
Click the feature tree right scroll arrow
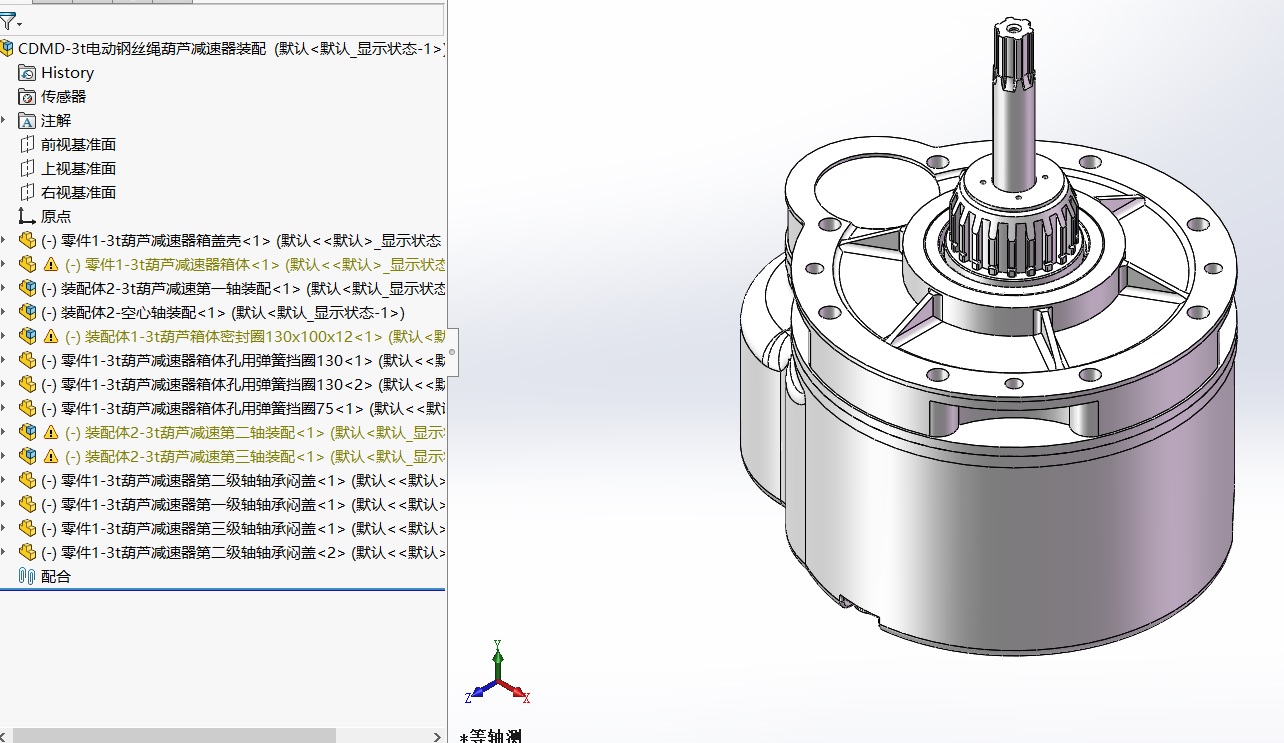(438, 736)
